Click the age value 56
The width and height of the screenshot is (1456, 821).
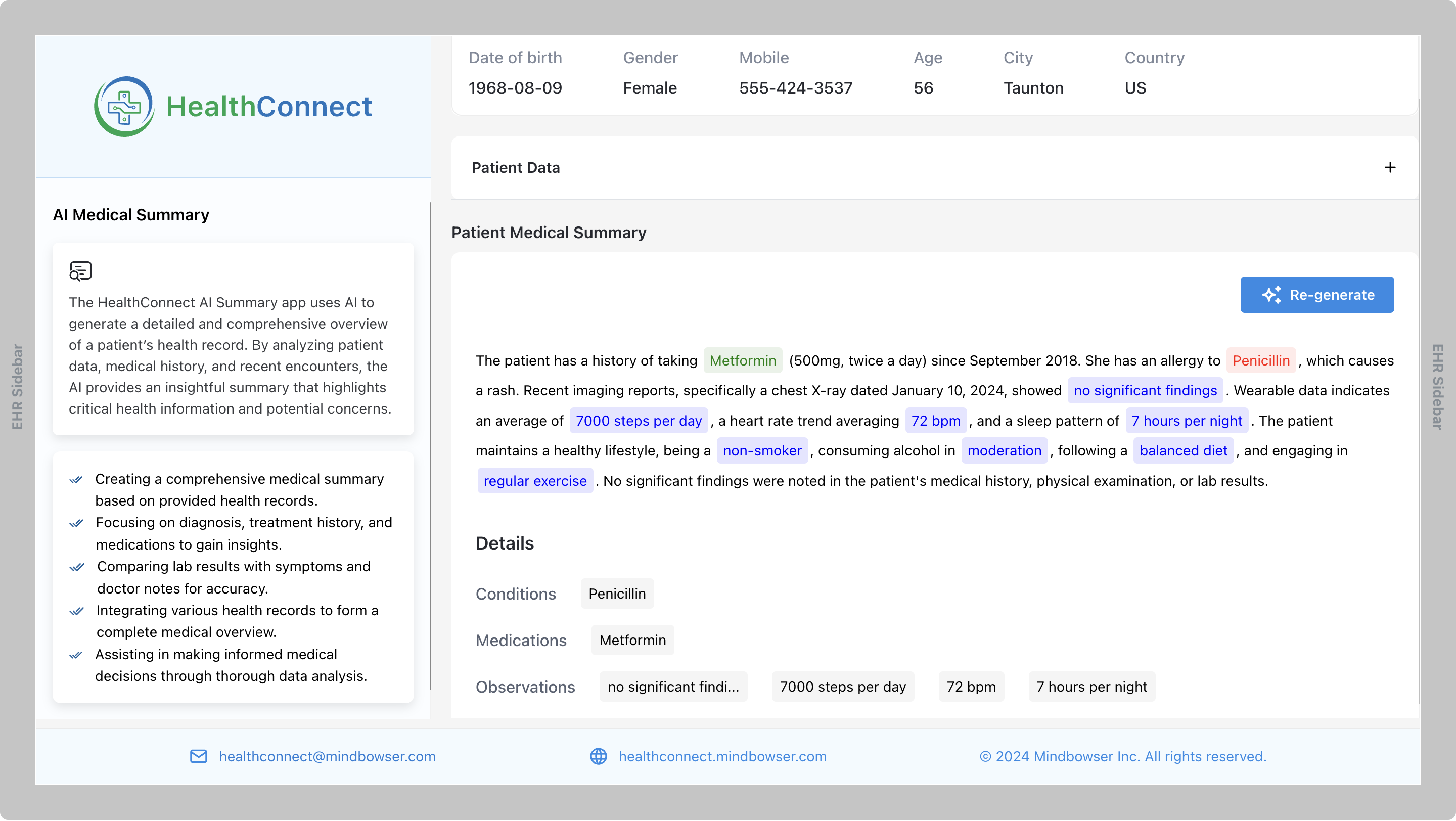click(x=923, y=87)
